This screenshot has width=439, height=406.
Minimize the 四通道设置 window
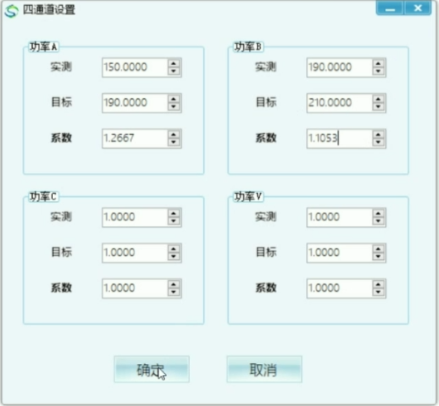point(390,9)
